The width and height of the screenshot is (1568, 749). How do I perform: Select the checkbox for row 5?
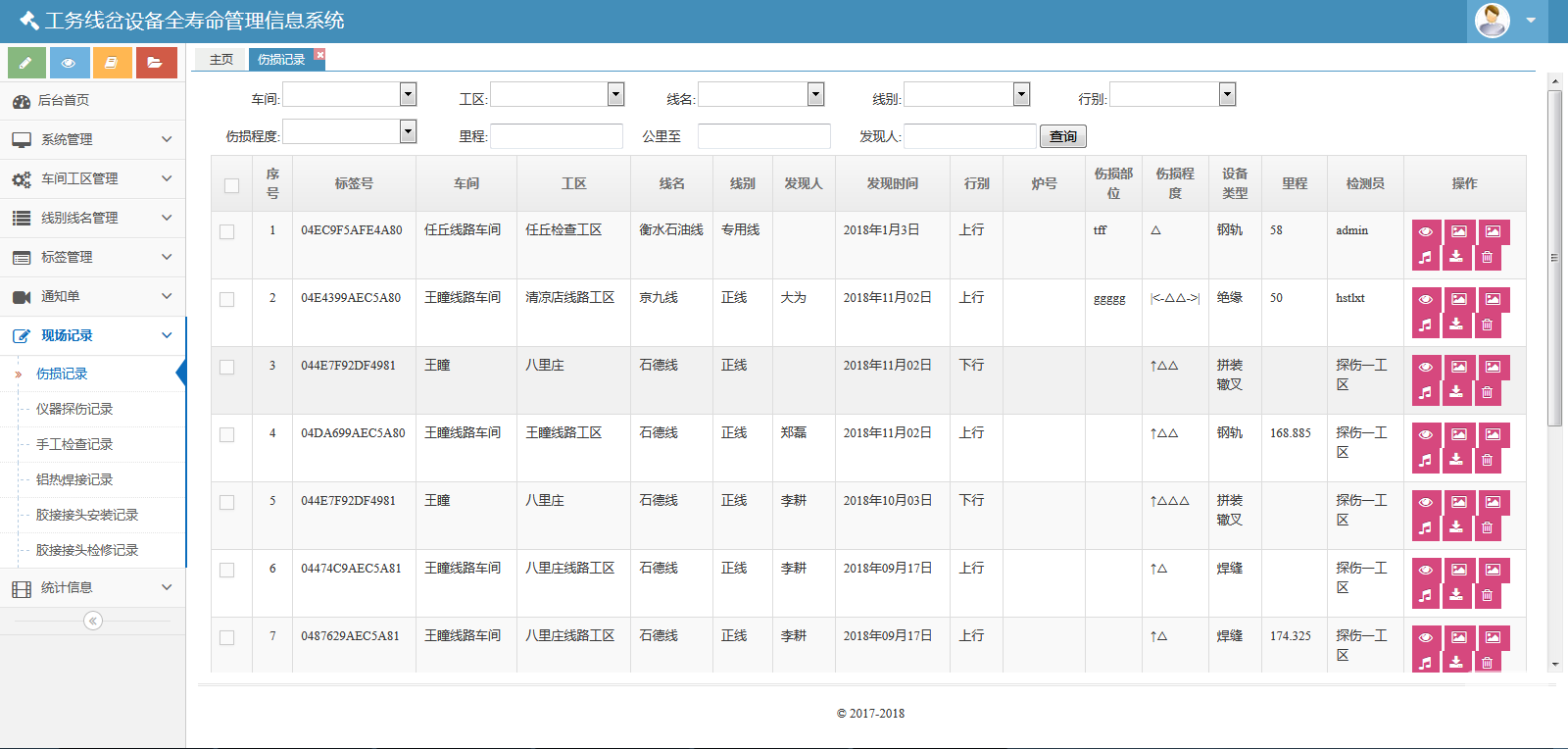point(227,503)
